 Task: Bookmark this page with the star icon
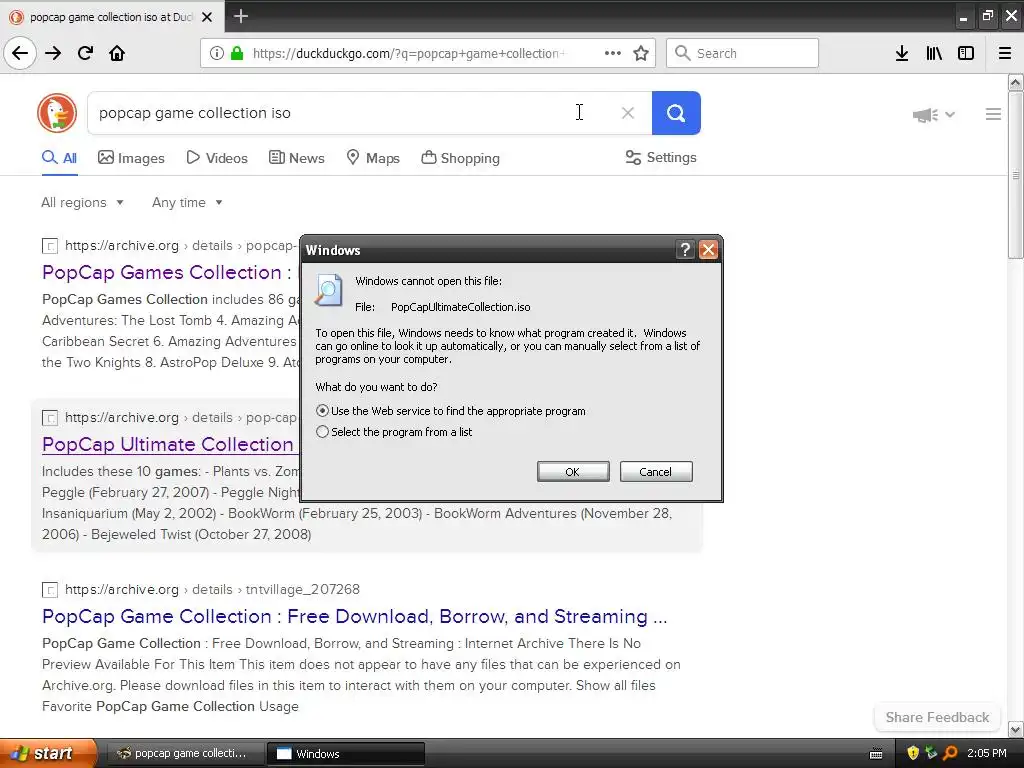641,53
